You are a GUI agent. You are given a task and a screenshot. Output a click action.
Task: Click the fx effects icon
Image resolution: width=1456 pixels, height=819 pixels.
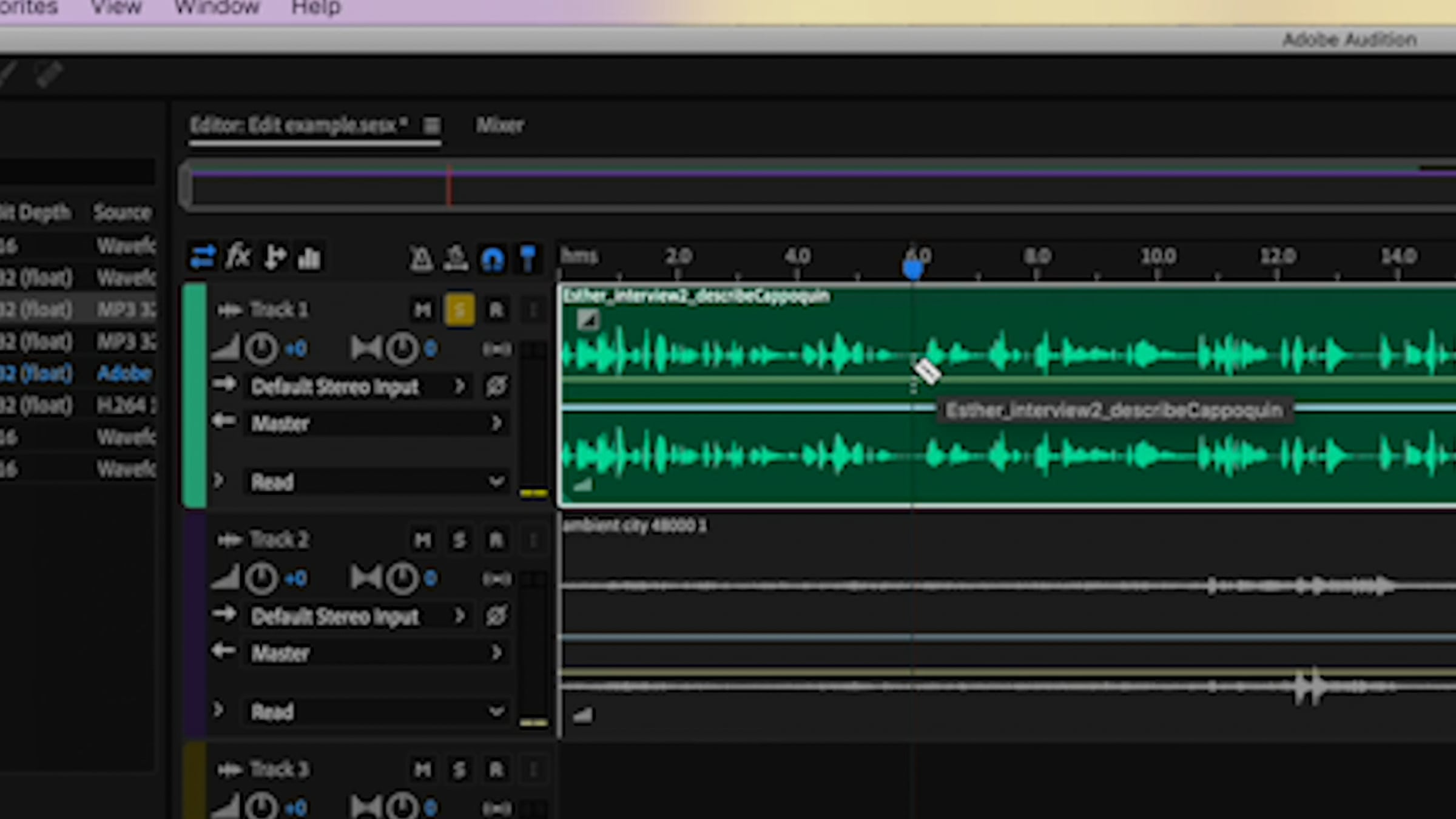click(x=238, y=258)
